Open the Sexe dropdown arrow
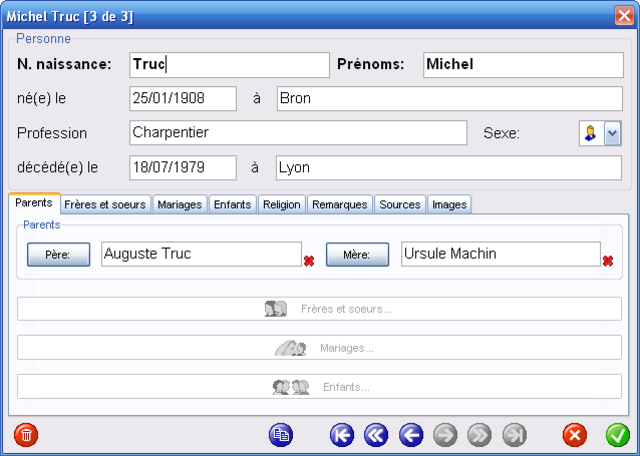 613,133
